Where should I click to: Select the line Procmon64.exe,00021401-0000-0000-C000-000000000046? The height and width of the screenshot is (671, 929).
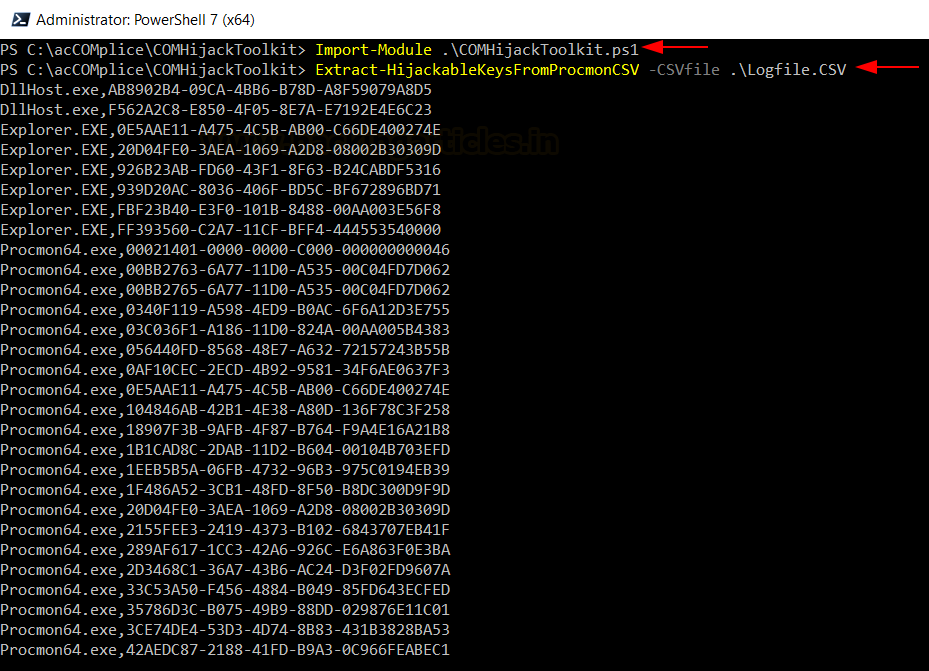(225, 250)
